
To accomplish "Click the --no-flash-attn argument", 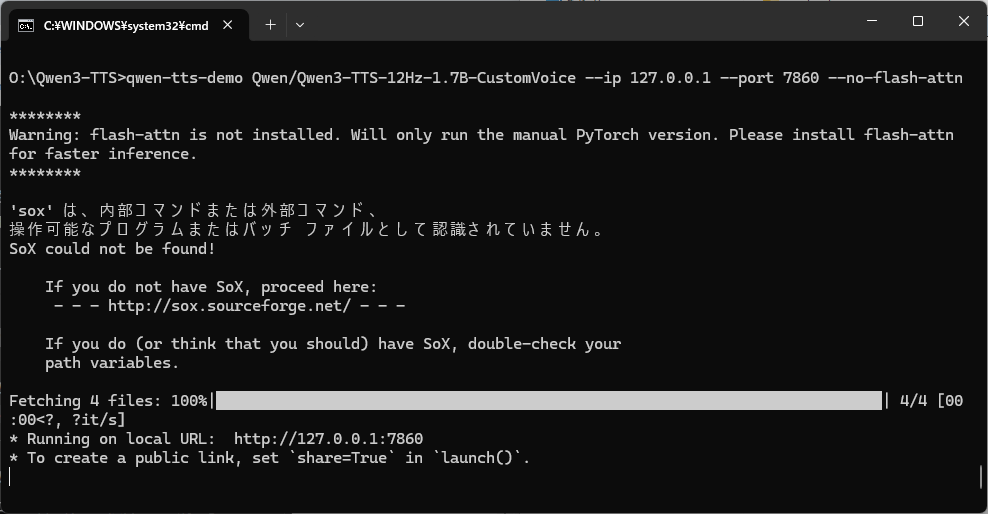I will click(x=895, y=78).
